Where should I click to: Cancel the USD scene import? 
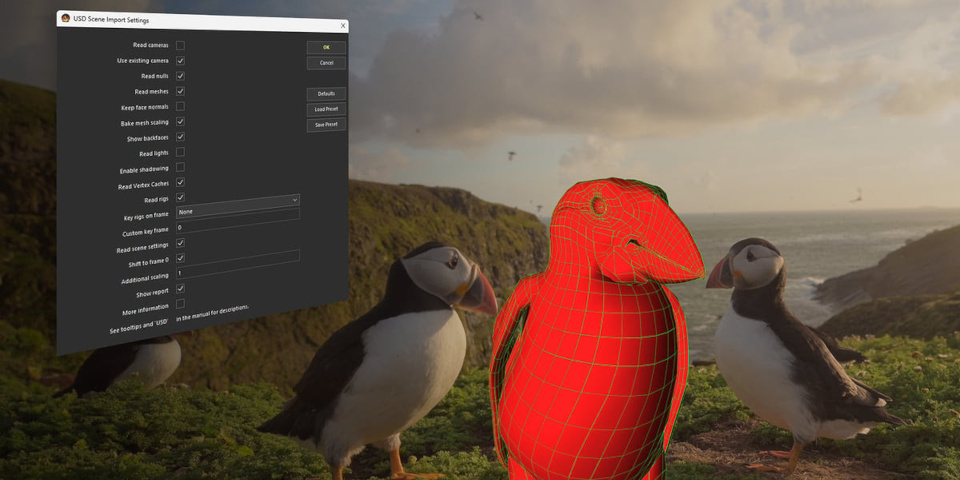[x=326, y=63]
